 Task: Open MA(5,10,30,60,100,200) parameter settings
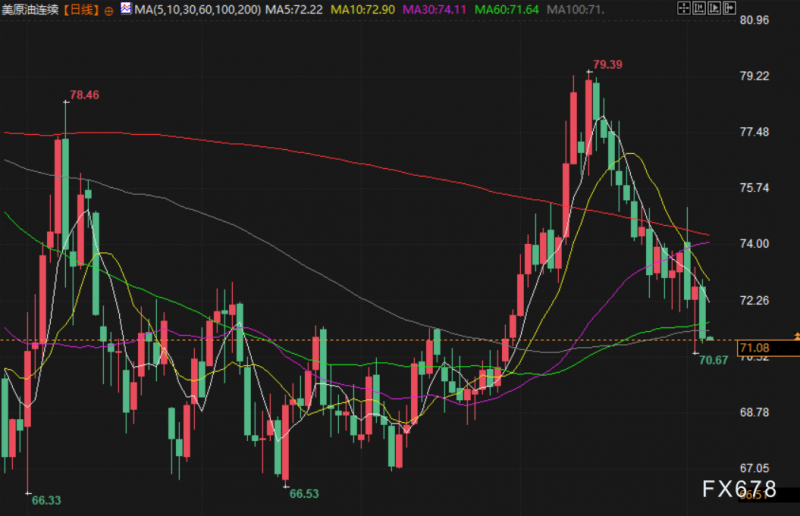click(x=197, y=10)
